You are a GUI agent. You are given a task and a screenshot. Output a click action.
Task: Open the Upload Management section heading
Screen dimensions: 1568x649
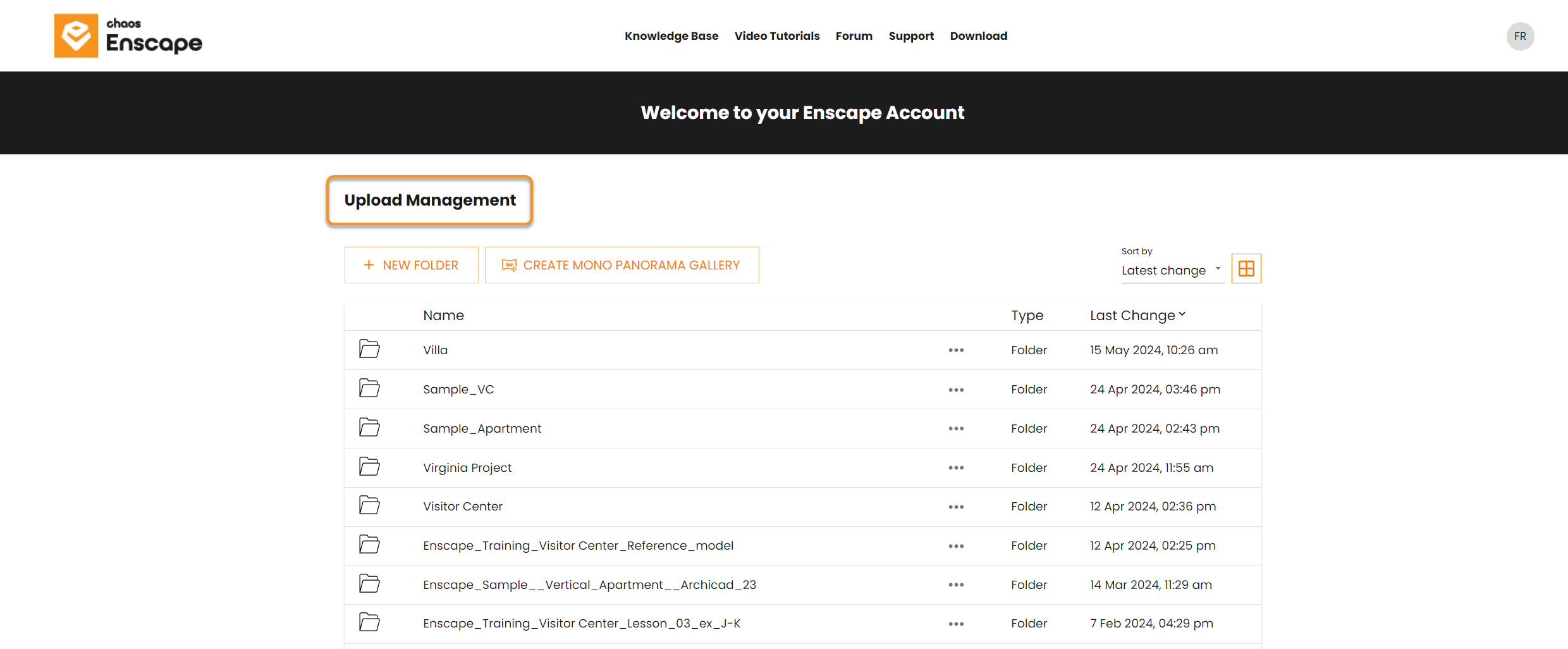(x=430, y=200)
